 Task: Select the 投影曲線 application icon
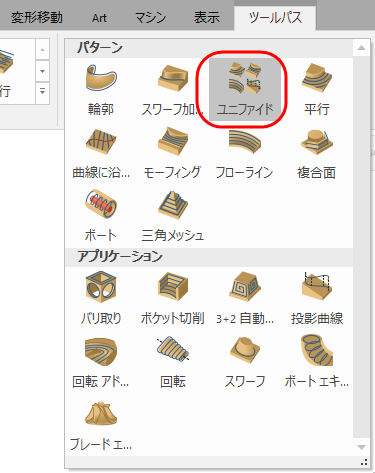click(317, 299)
